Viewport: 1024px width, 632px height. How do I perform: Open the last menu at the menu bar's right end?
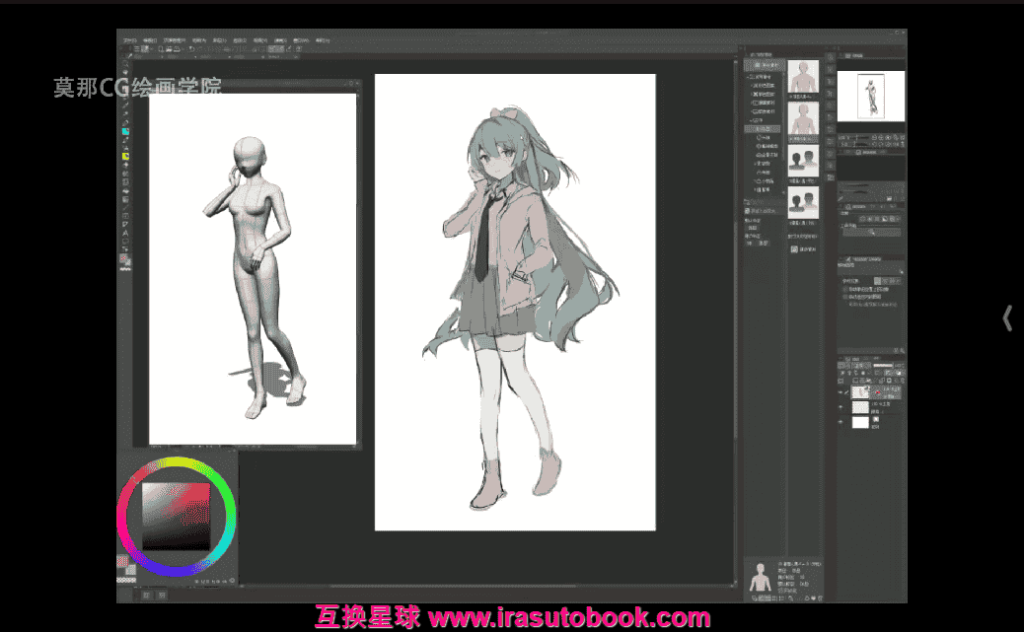pos(322,40)
